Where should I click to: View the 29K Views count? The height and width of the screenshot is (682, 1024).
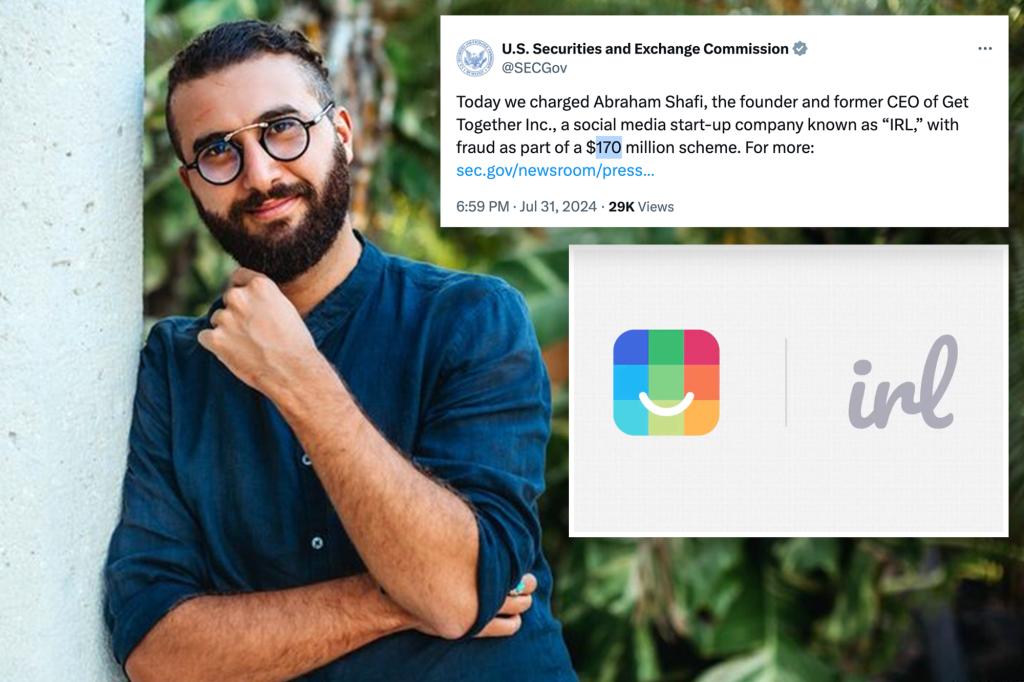641,206
